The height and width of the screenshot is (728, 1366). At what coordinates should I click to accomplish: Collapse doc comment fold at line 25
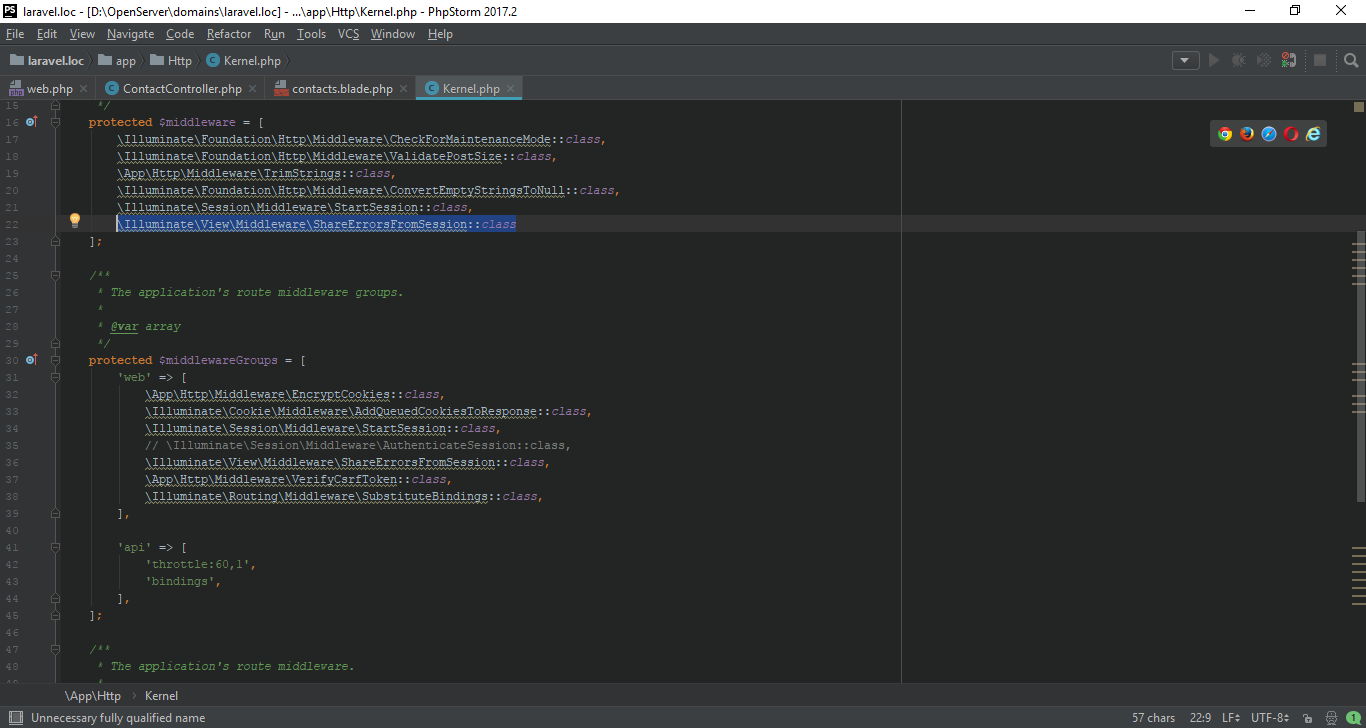pyautogui.click(x=55, y=275)
